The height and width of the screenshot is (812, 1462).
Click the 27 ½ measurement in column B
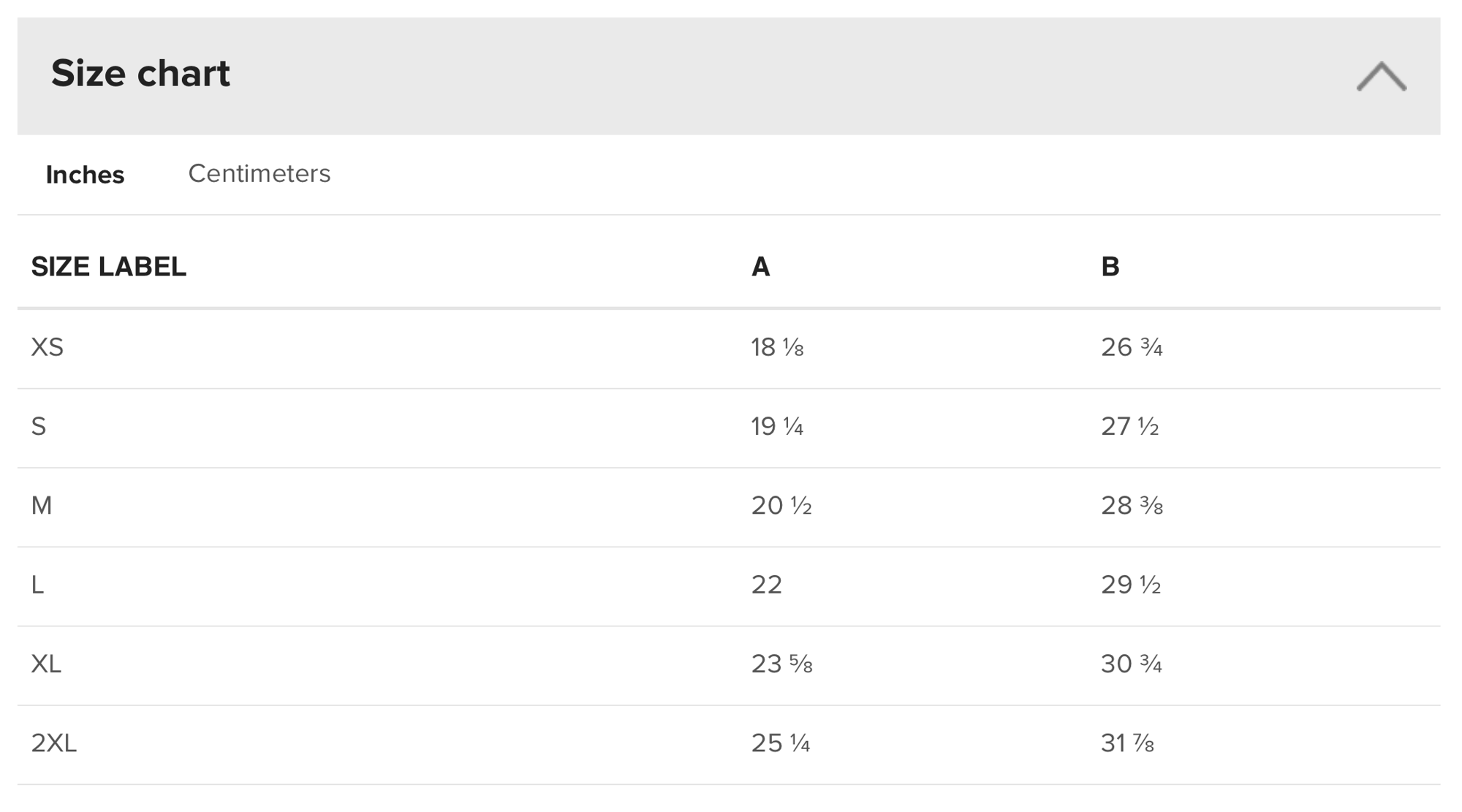(1129, 426)
